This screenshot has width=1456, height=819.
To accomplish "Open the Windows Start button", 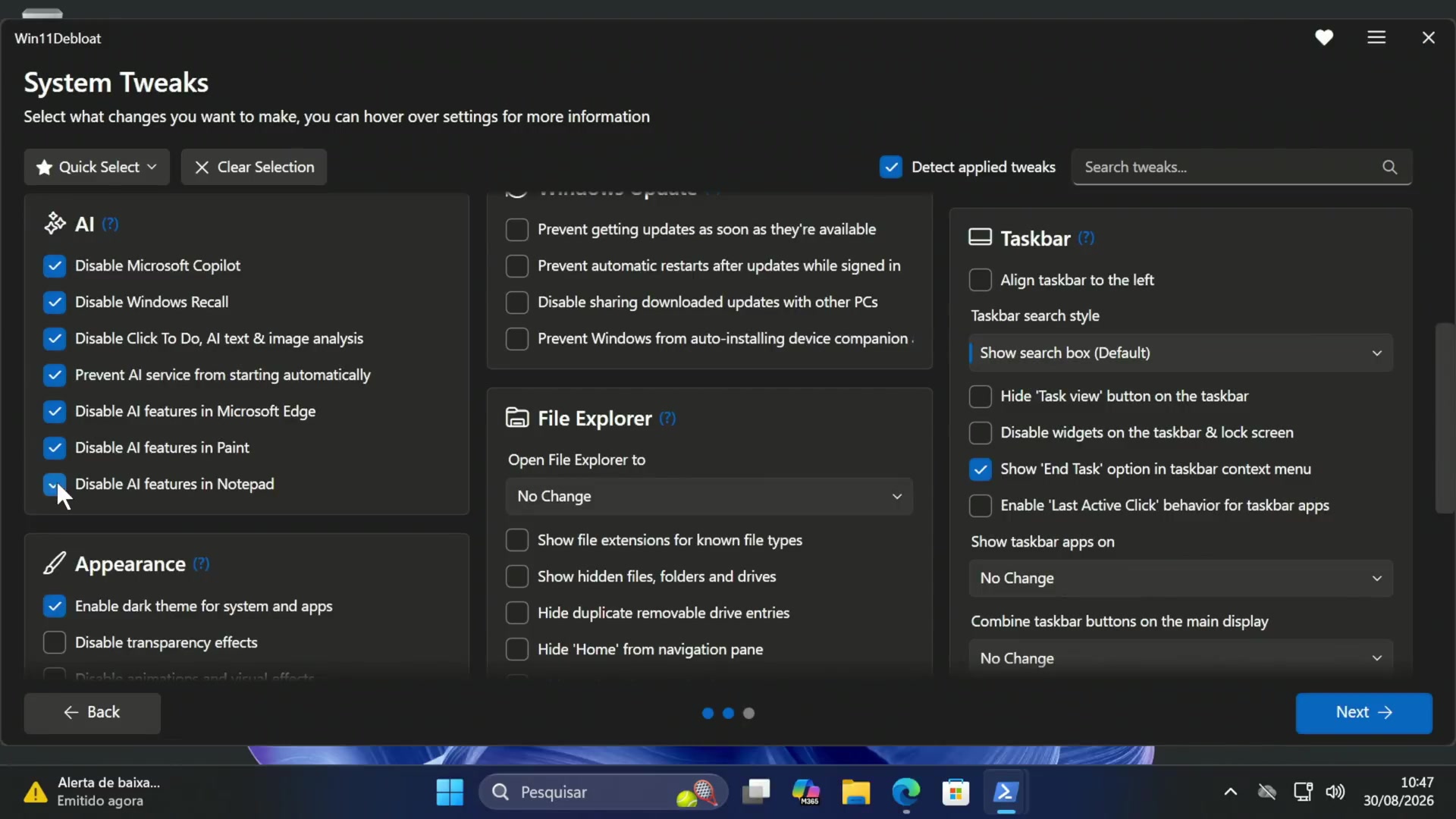I will [450, 792].
